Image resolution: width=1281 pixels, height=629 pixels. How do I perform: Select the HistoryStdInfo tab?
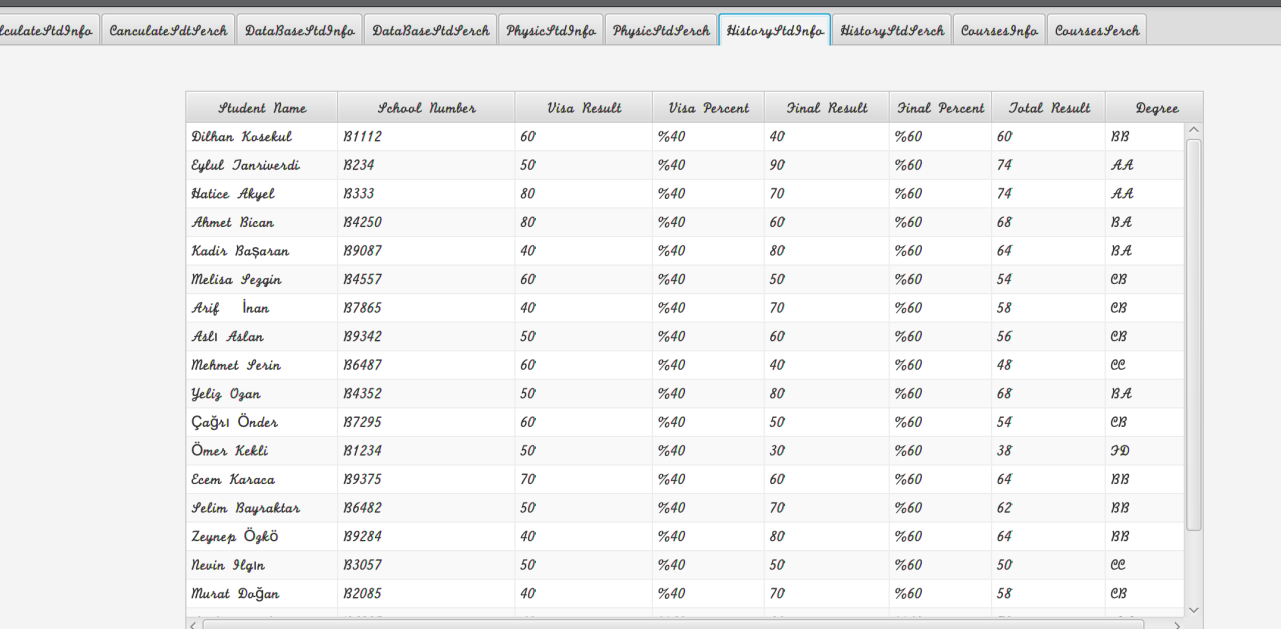[775, 30]
